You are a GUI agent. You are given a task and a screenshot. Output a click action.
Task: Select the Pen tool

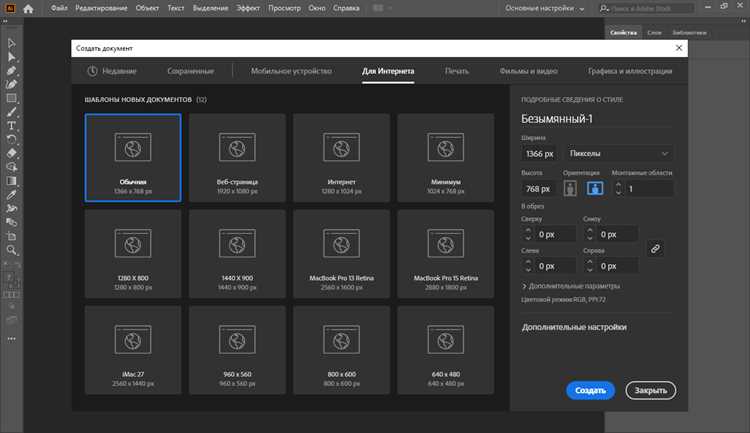[x=11, y=71]
